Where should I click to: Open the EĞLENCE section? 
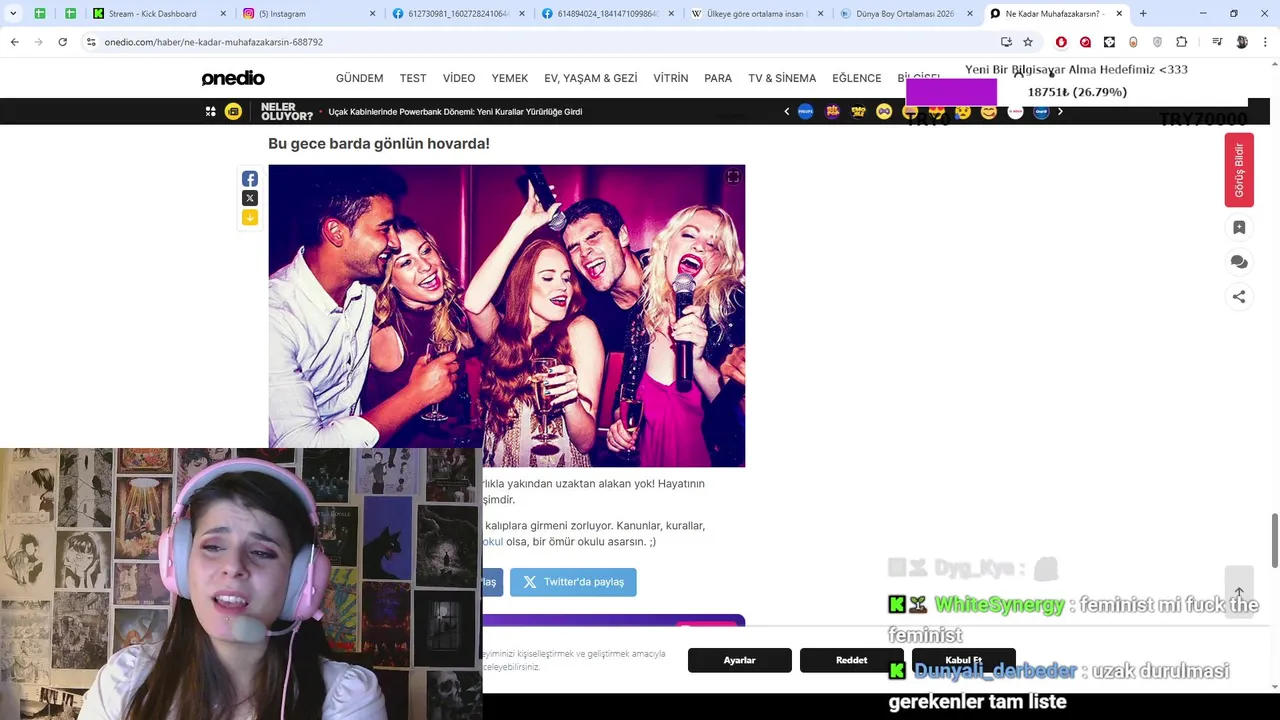(x=857, y=78)
